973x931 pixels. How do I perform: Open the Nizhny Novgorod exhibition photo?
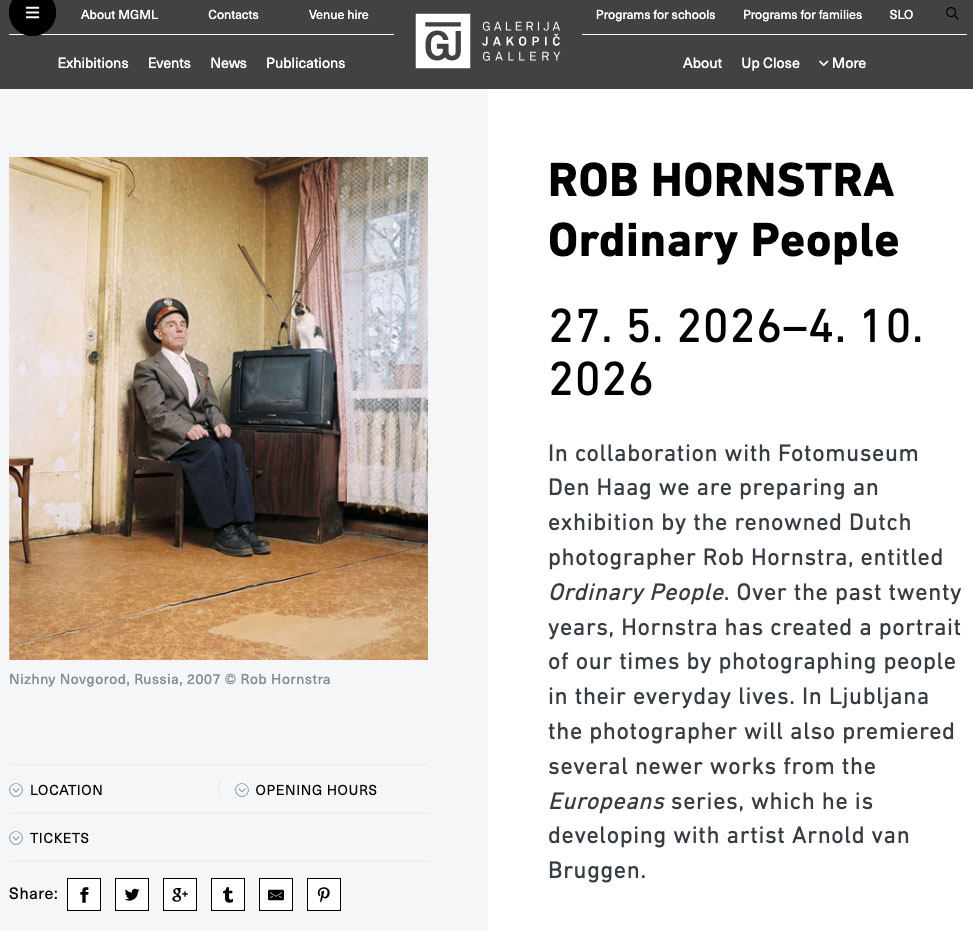pos(218,408)
